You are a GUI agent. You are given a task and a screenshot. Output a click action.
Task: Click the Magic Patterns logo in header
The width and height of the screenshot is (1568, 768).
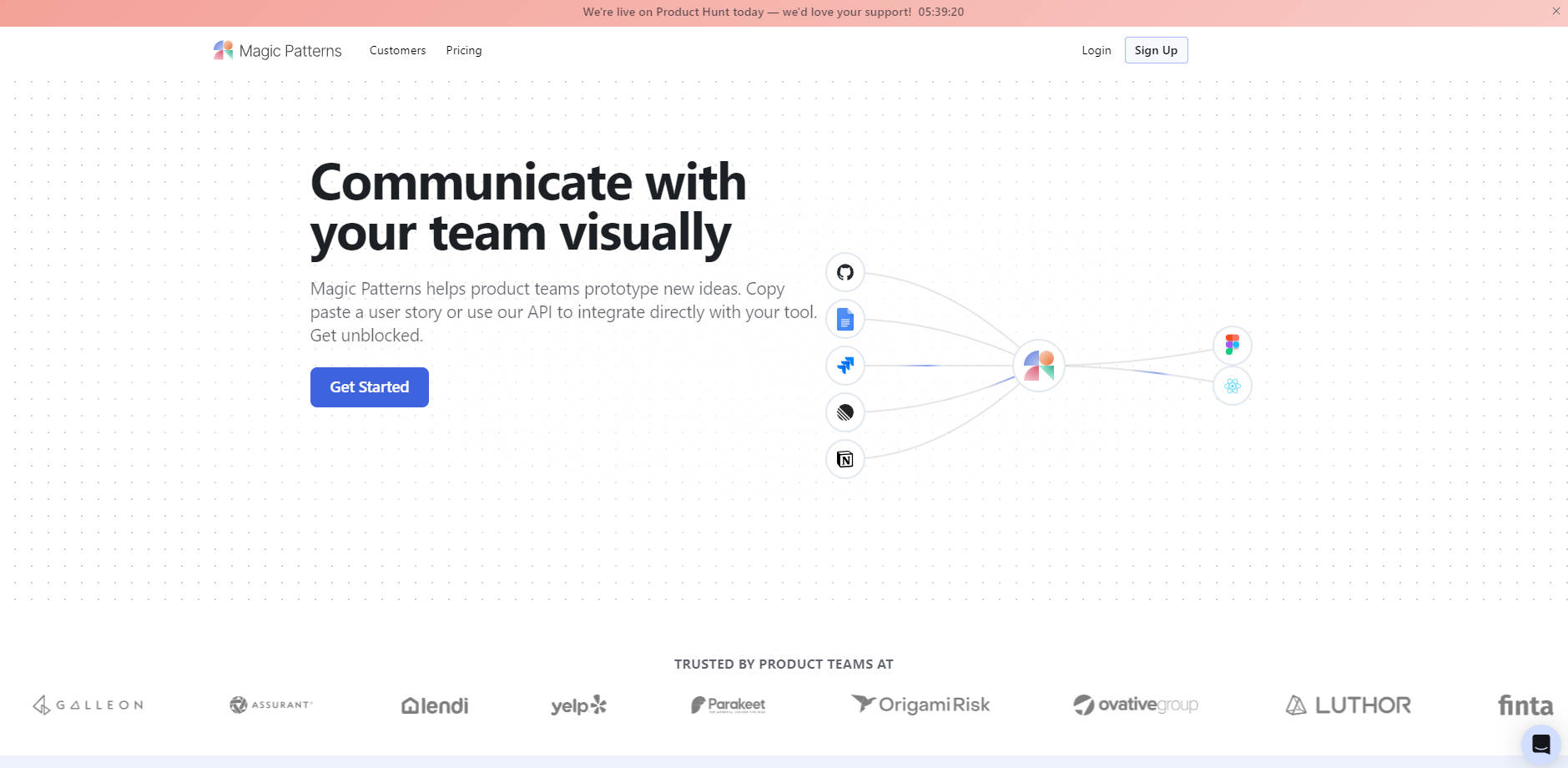(x=277, y=51)
